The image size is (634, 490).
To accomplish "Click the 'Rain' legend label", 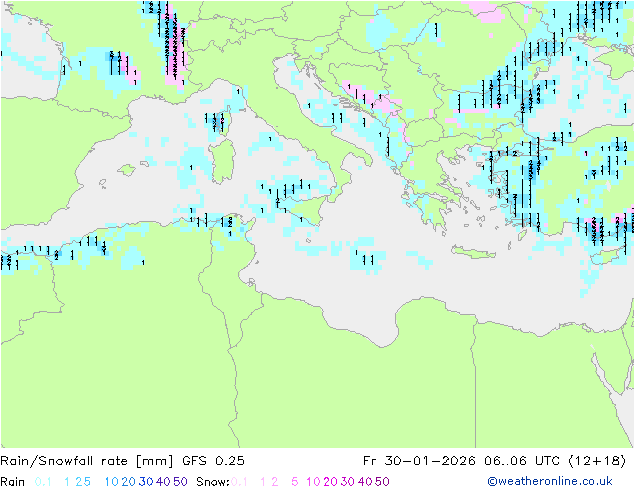I will [x=13, y=482].
